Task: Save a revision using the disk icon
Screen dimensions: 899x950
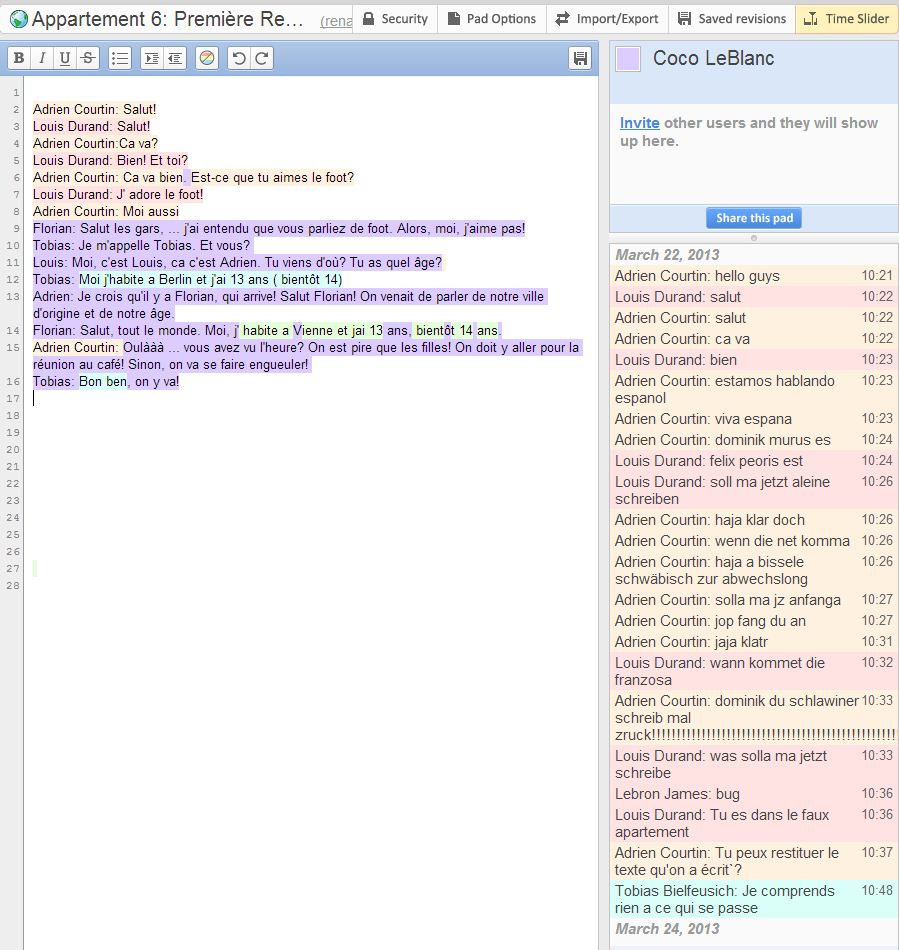Action: [579, 59]
